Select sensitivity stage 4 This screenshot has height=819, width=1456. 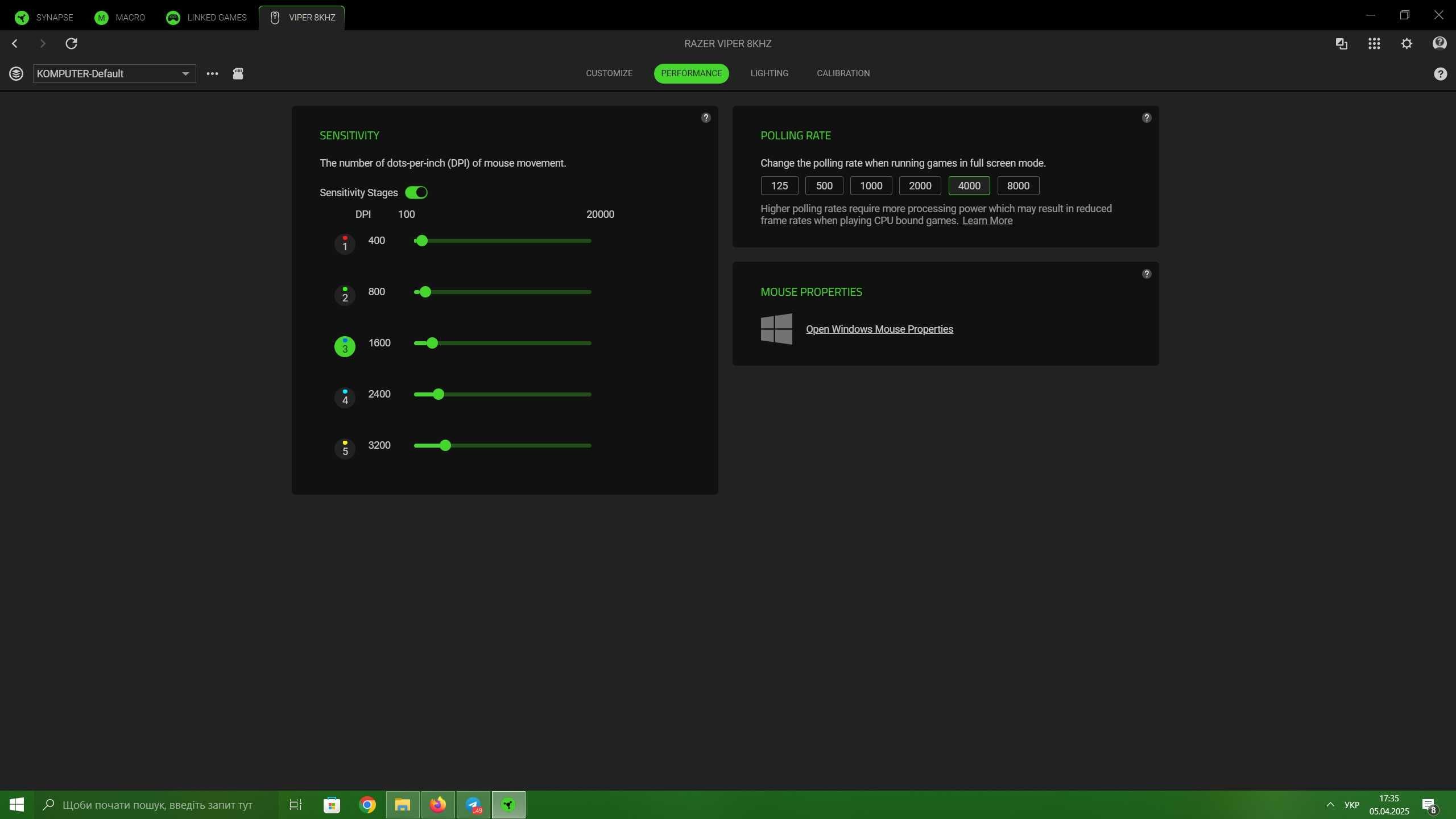point(345,398)
